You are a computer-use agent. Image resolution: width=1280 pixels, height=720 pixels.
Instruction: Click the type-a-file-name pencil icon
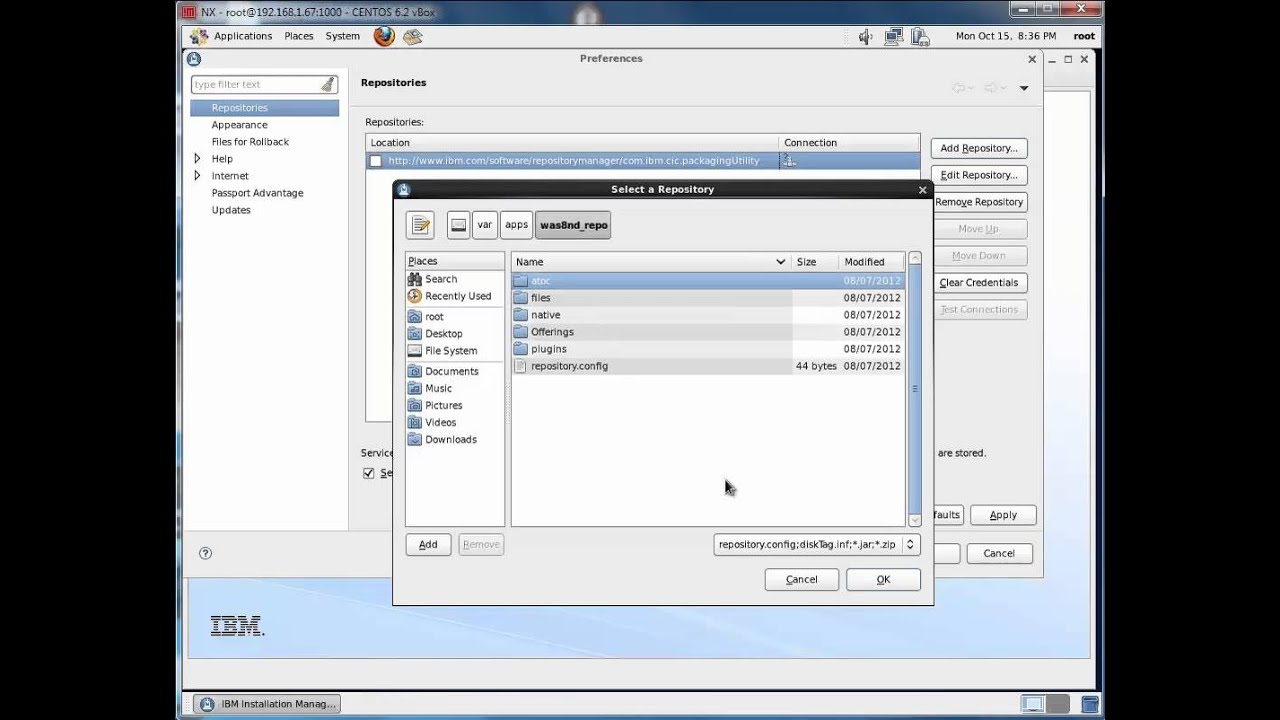(420, 225)
